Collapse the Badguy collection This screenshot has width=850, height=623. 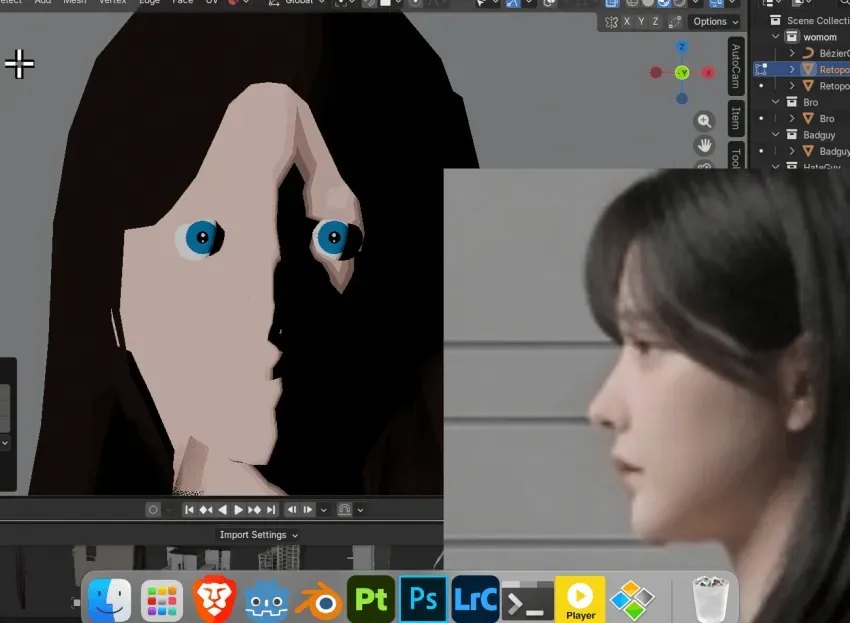[x=775, y=134]
